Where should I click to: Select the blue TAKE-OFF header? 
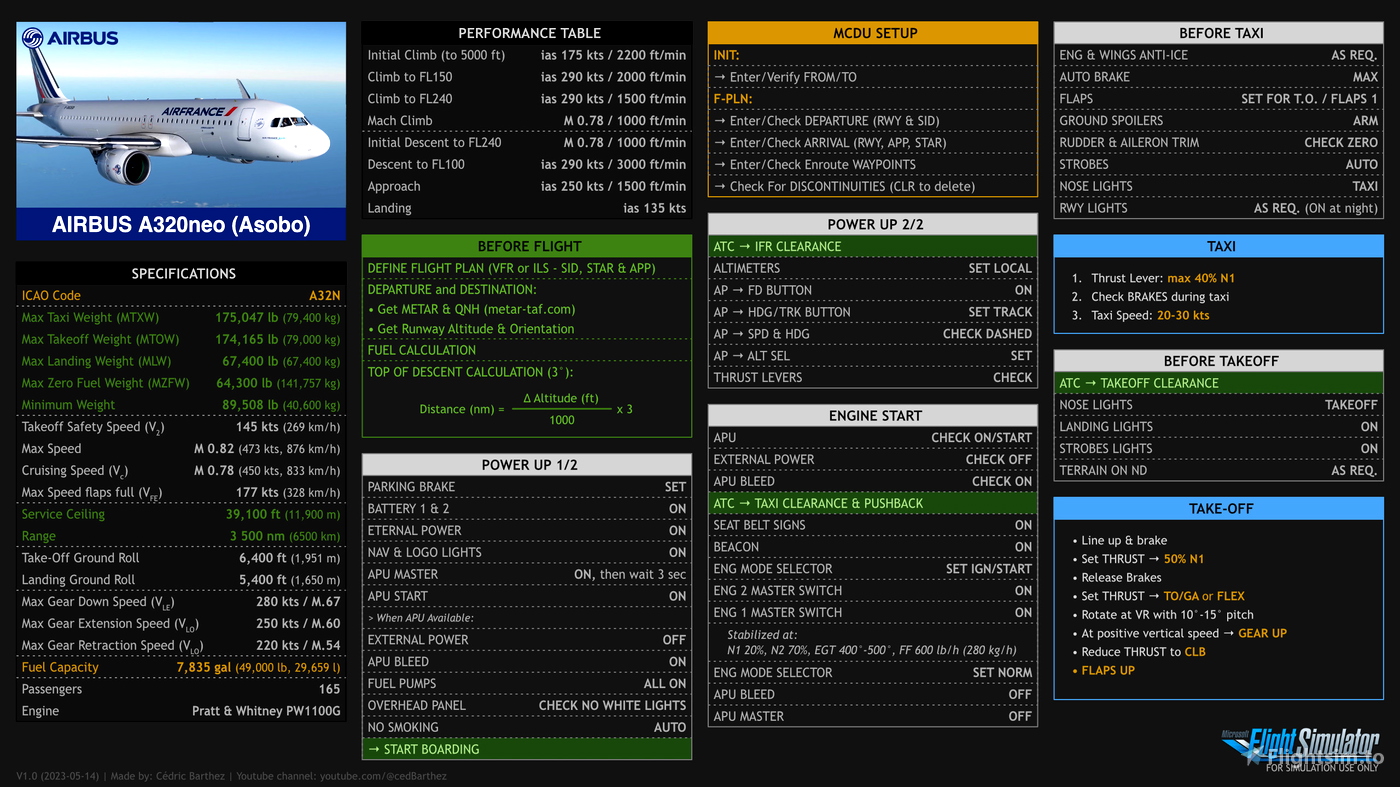click(1219, 508)
